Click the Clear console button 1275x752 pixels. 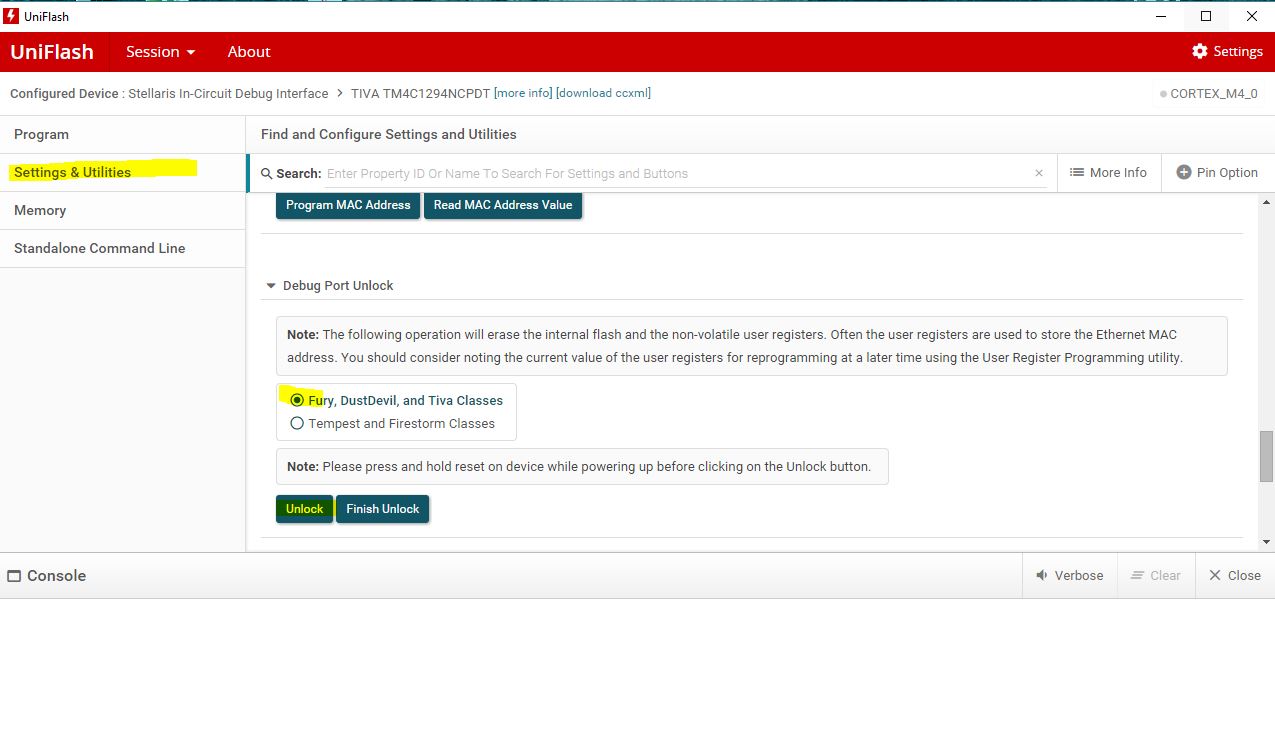(1155, 575)
